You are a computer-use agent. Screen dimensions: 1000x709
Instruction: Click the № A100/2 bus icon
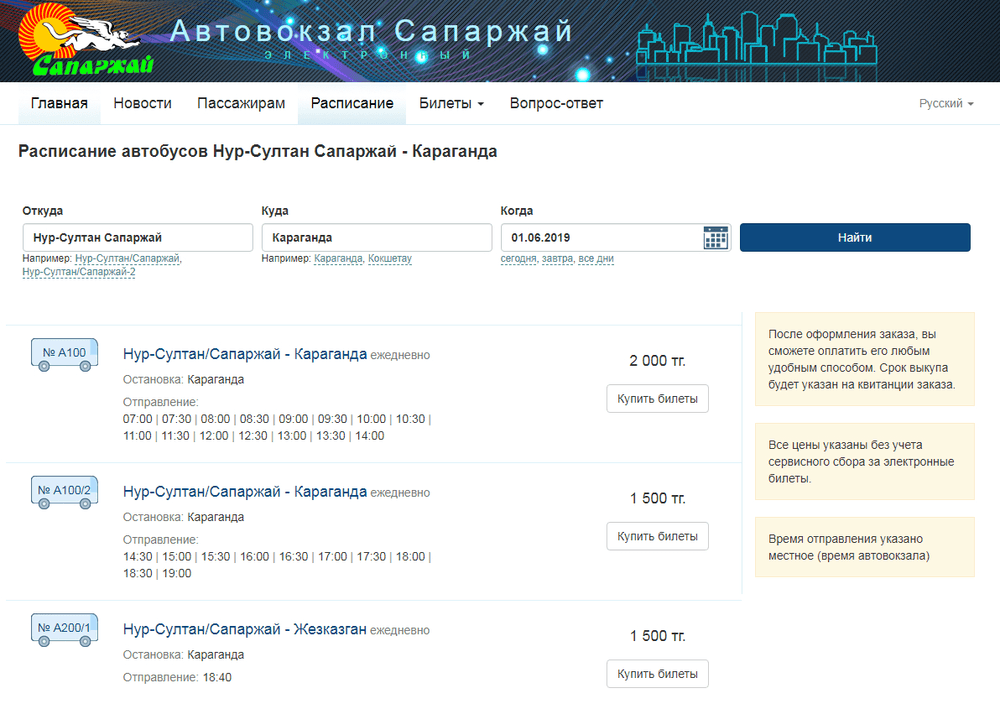coord(64,492)
